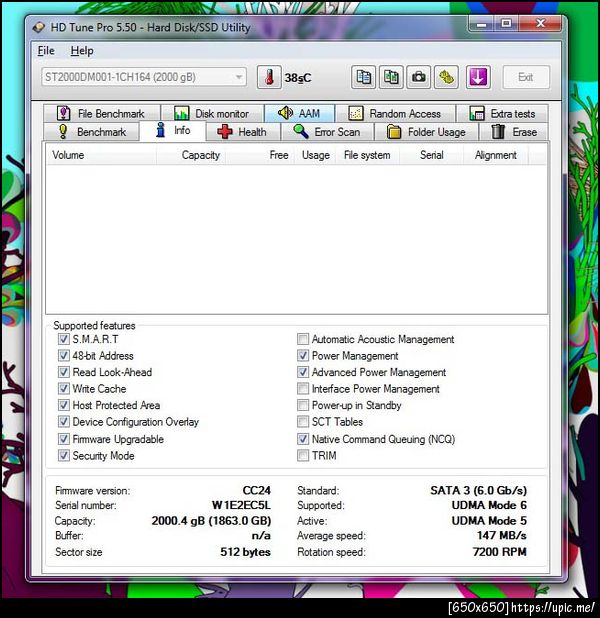Open the File menu

[x=46, y=51]
